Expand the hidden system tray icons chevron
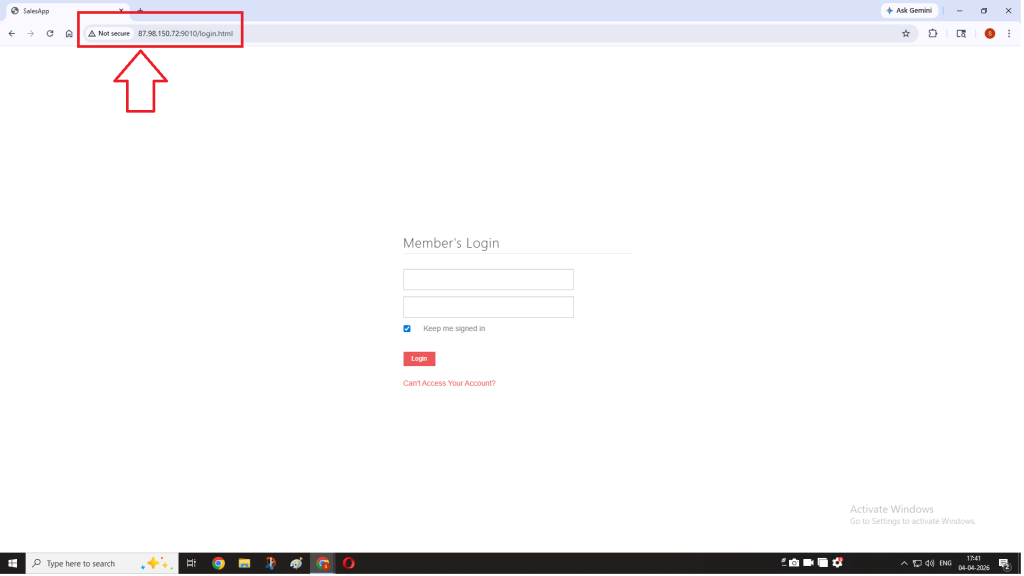1024x576 pixels. (904, 563)
